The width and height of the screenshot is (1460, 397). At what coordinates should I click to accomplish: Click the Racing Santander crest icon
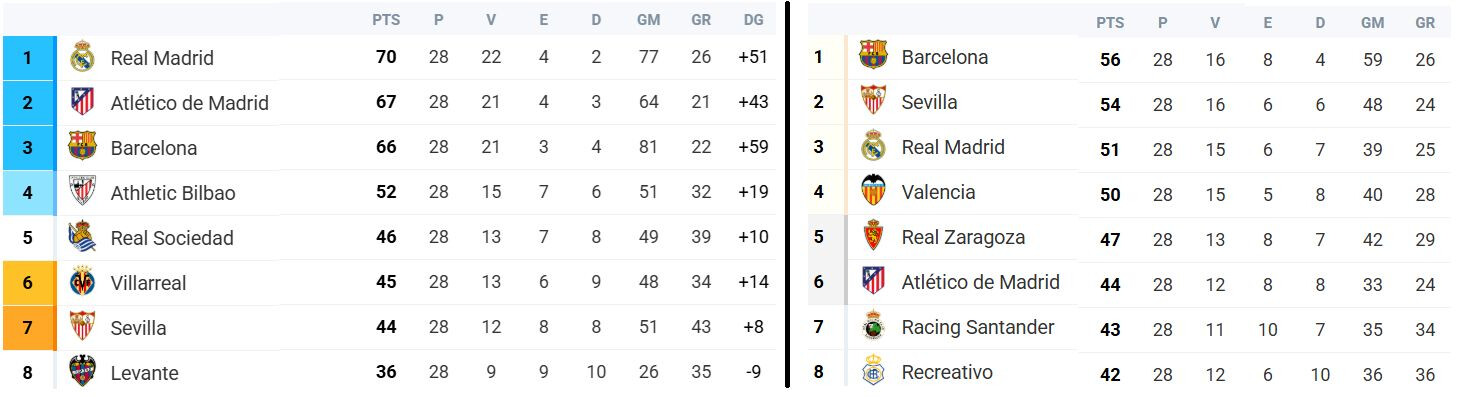(x=874, y=327)
